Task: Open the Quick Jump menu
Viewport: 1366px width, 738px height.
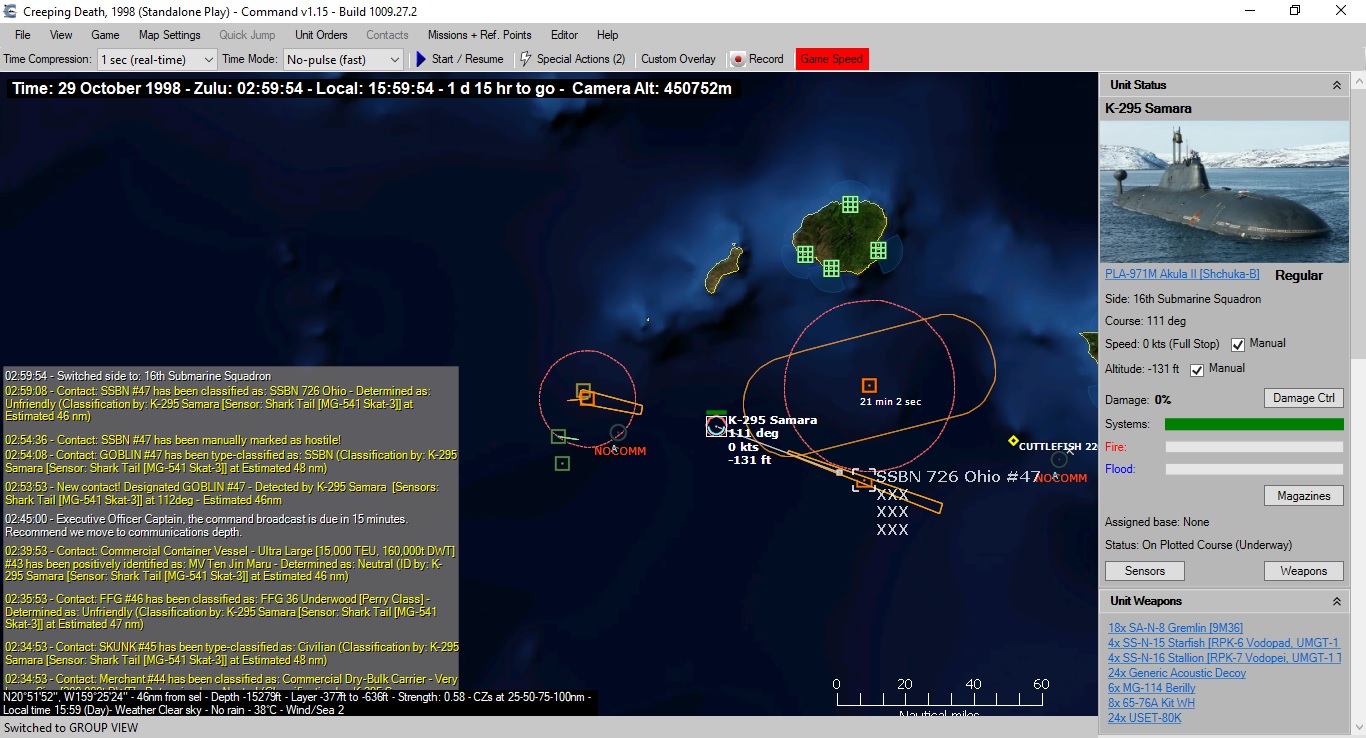Action: coord(247,35)
